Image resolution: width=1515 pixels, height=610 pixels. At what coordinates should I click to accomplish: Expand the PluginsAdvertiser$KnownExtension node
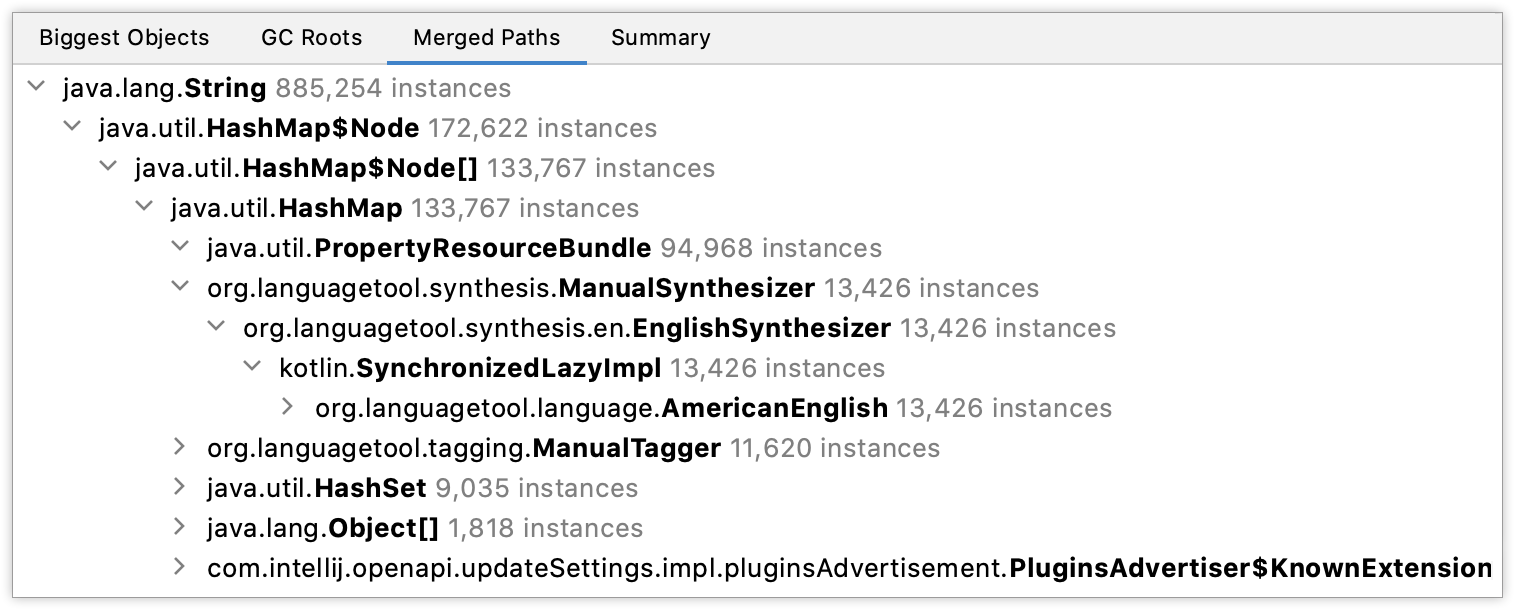pos(179,568)
